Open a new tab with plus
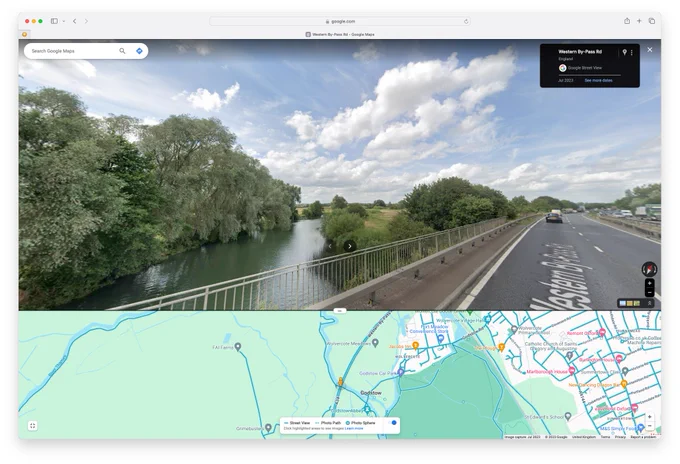Screen dimensions: 680x464 (639, 21)
